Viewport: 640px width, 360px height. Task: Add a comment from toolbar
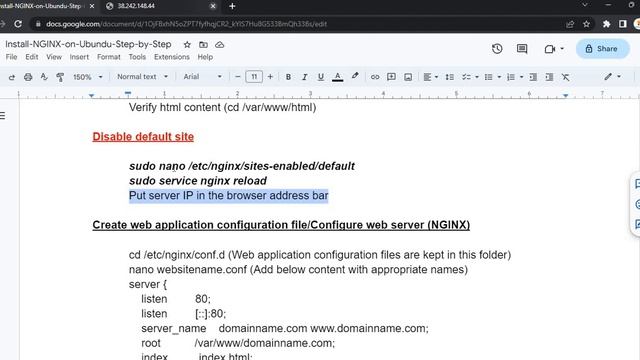tap(391, 77)
